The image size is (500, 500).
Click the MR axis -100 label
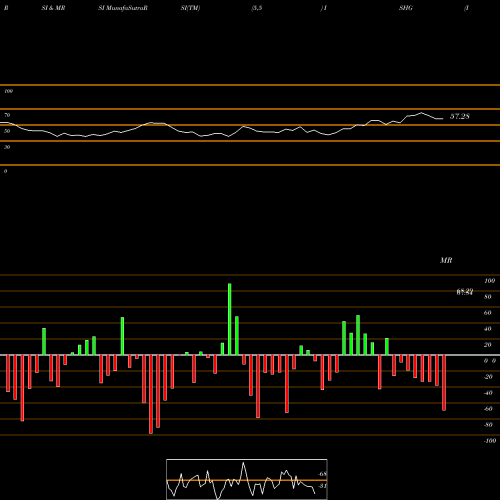[x=490, y=441]
